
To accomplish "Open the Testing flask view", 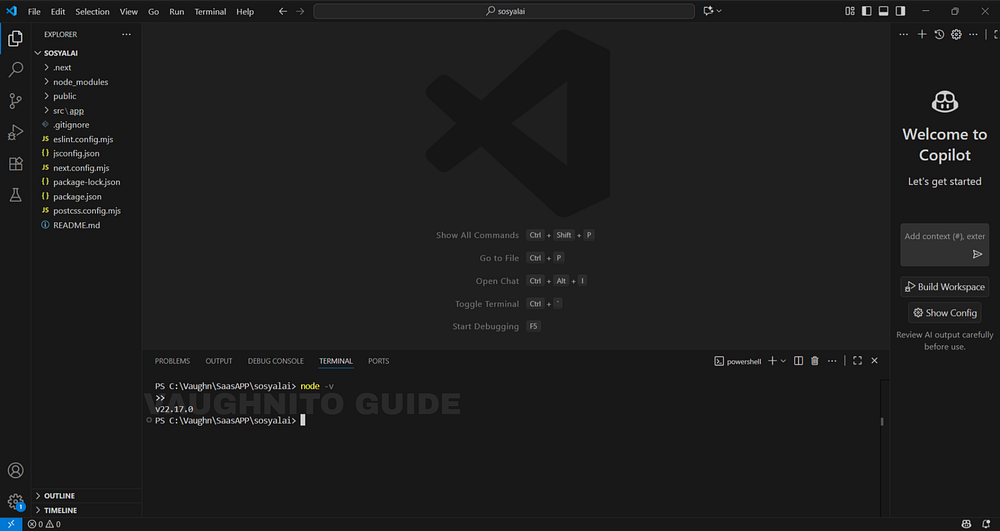I will pyautogui.click(x=15, y=195).
